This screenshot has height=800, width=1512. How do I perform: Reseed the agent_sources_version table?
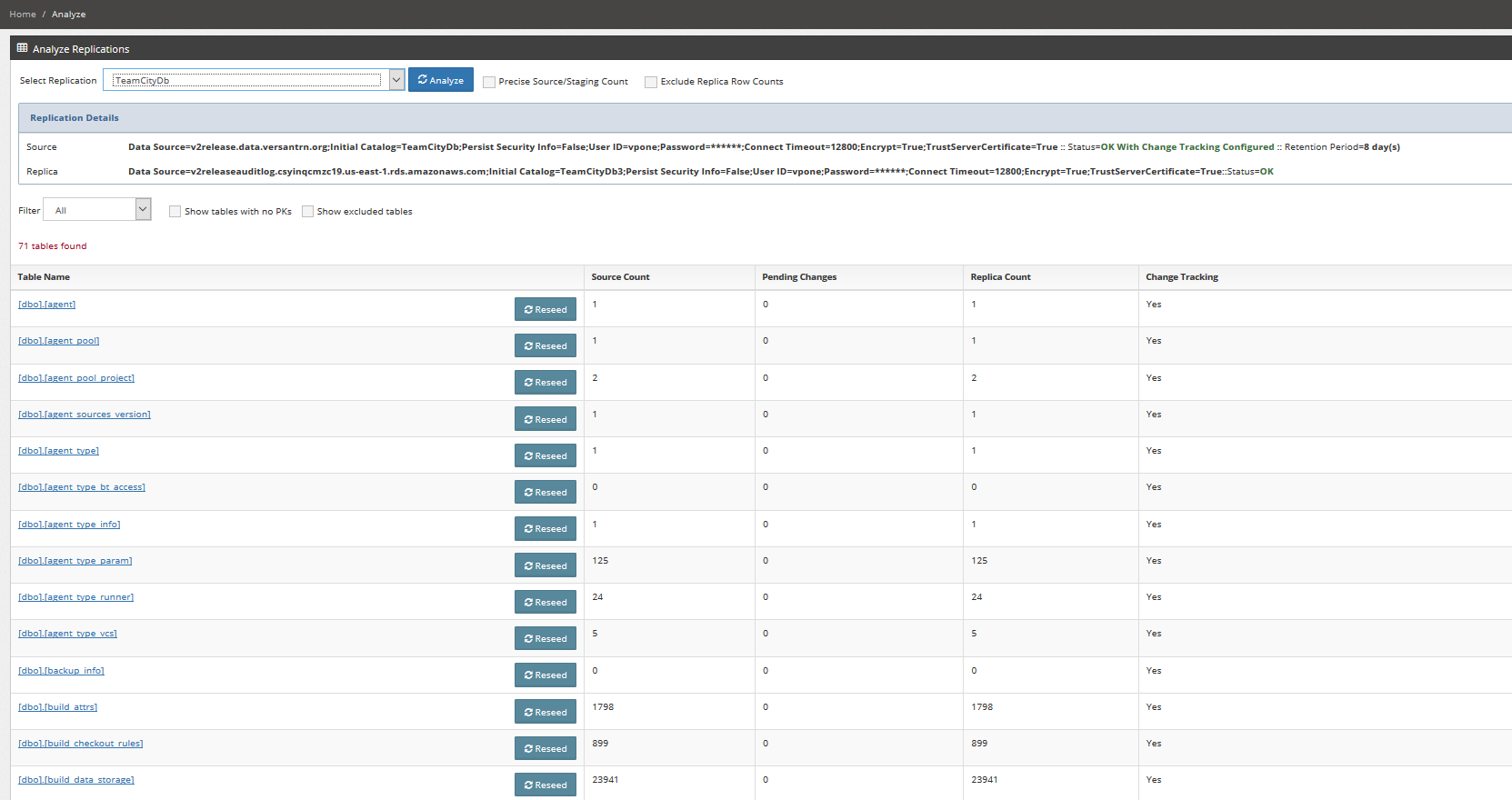tap(546, 419)
